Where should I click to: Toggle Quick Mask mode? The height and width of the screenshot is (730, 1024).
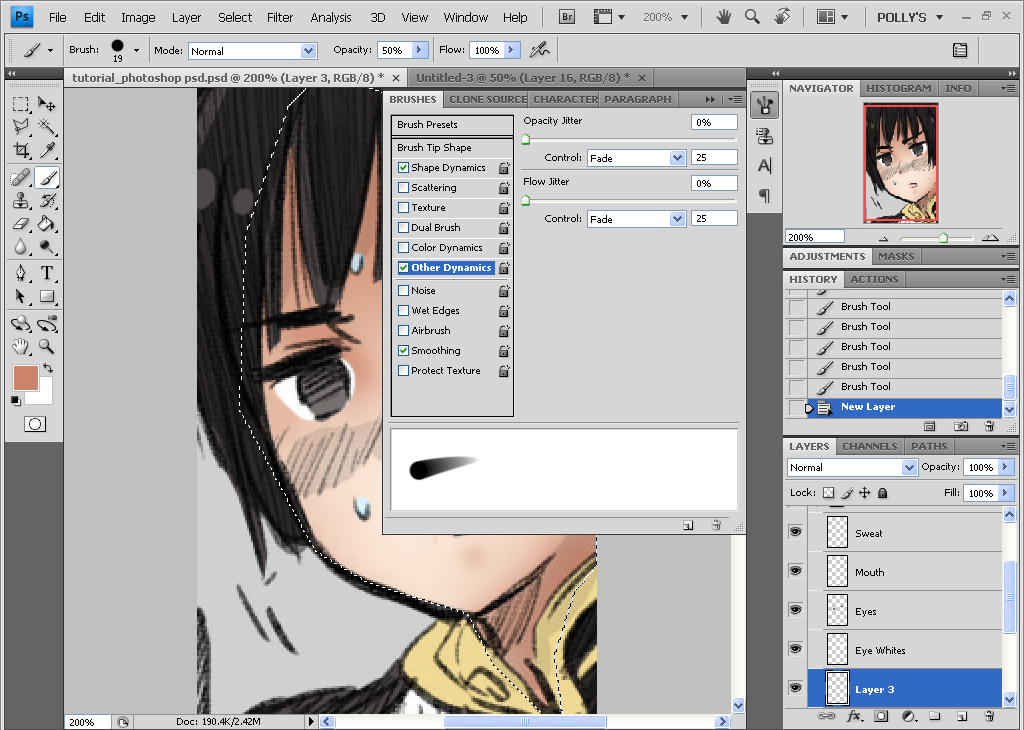point(35,424)
